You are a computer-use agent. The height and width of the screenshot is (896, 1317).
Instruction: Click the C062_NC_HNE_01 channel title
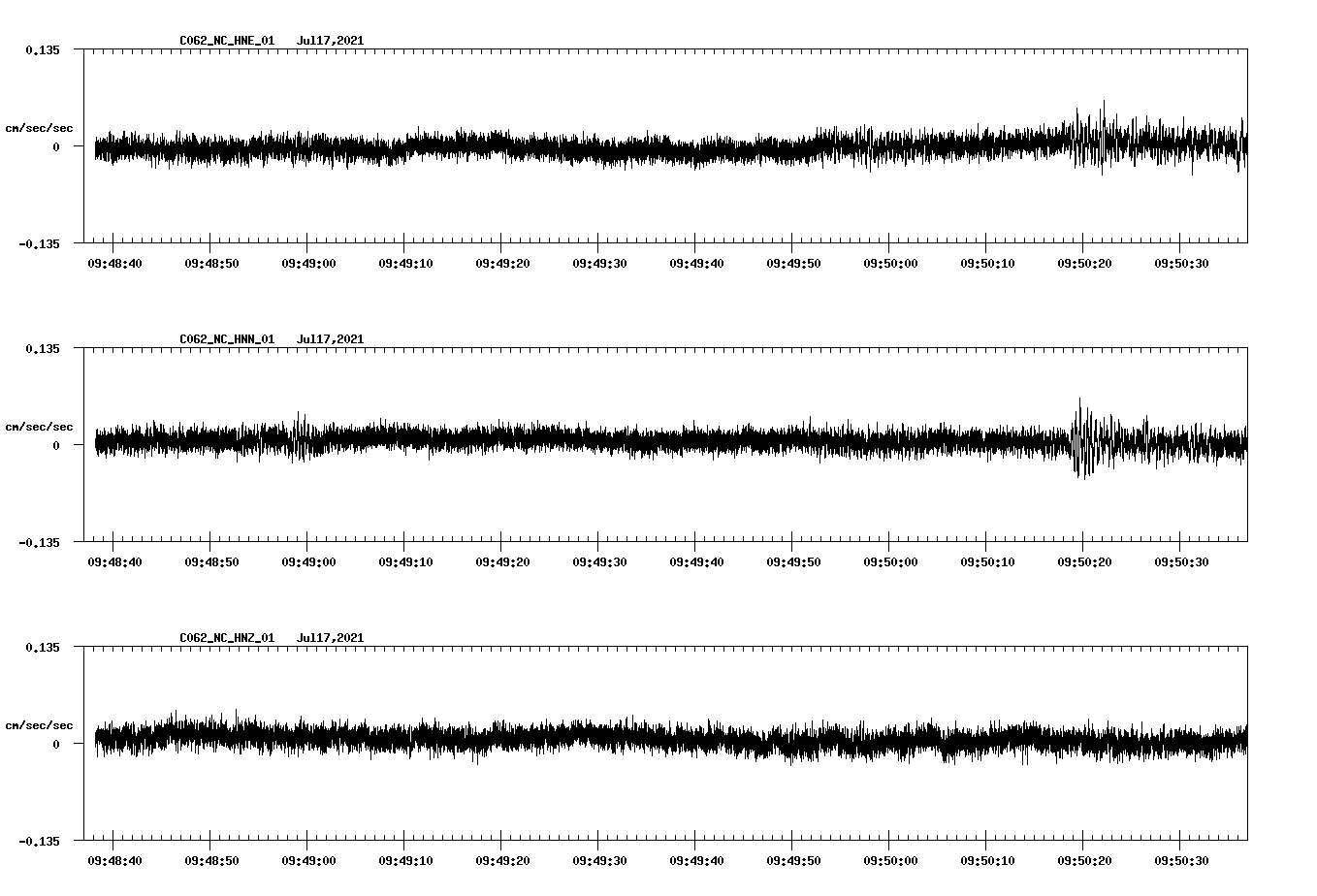pos(227,41)
